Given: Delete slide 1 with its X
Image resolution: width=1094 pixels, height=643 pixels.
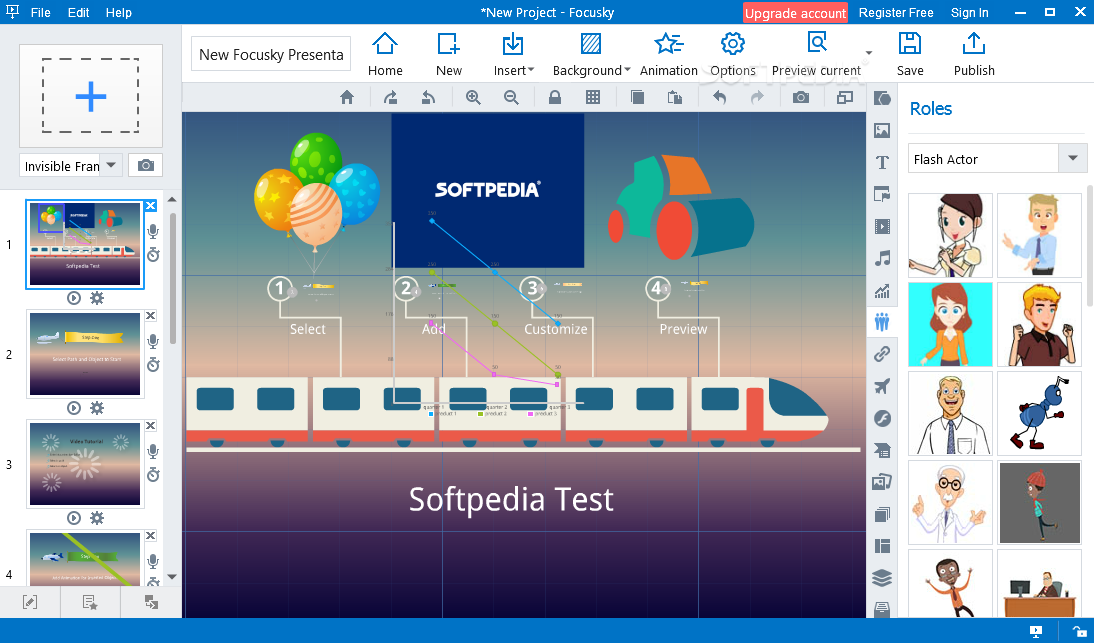Looking at the screenshot, I should (x=151, y=206).
